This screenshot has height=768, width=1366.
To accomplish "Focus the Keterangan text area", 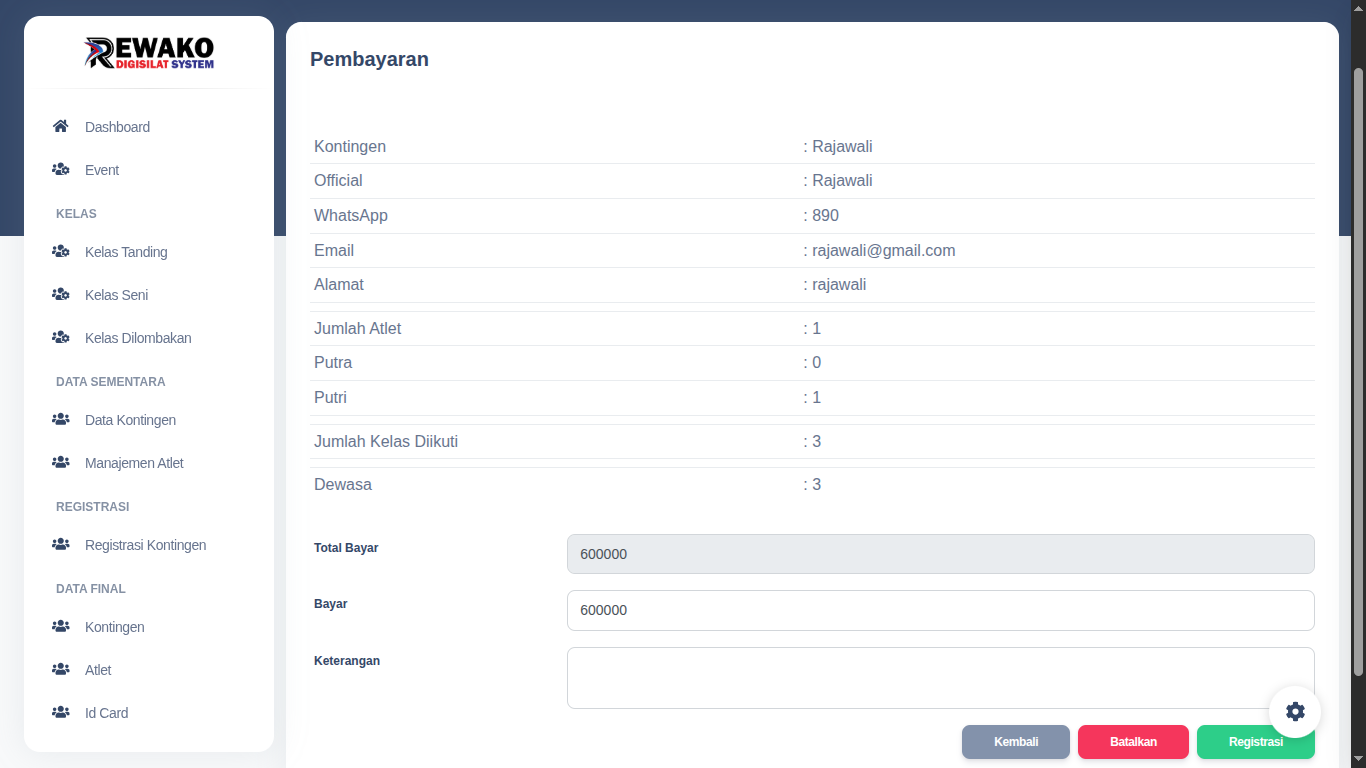I will [940, 677].
